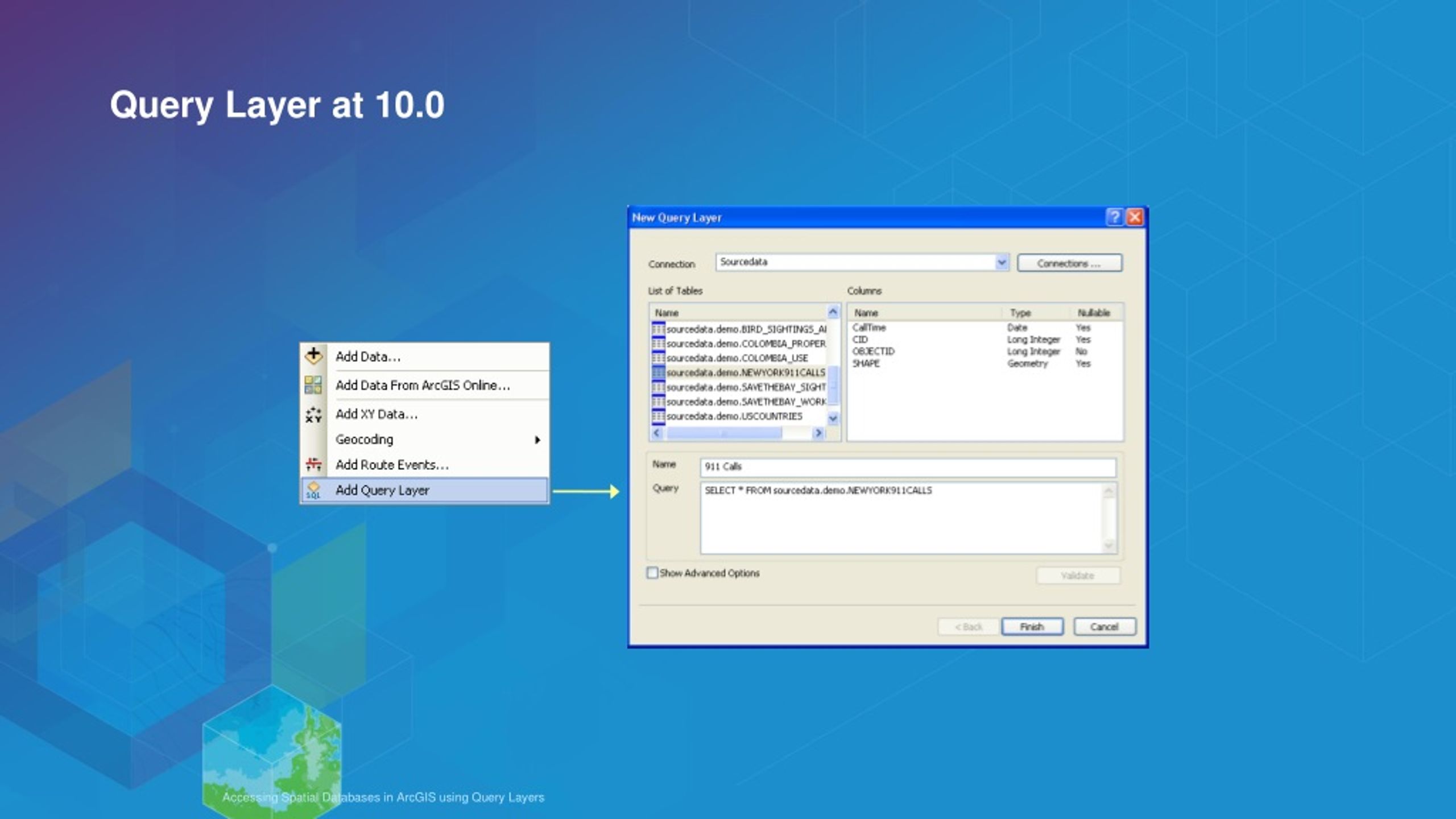This screenshot has width=1456, height=819.
Task: Click the Sourcedata connection combo box
Action: coord(862,262)
